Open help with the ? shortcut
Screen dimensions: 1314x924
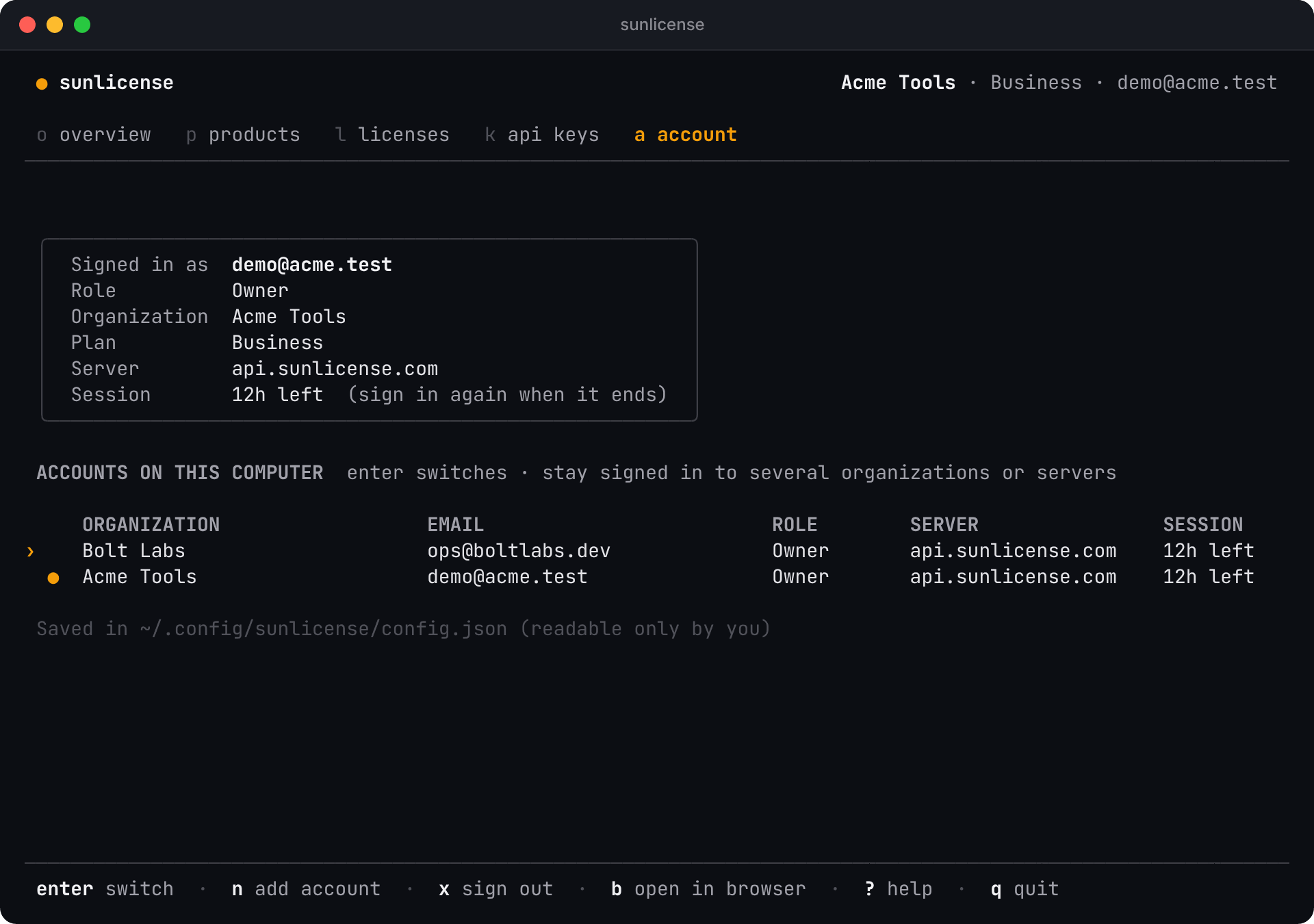pos(898,889)
